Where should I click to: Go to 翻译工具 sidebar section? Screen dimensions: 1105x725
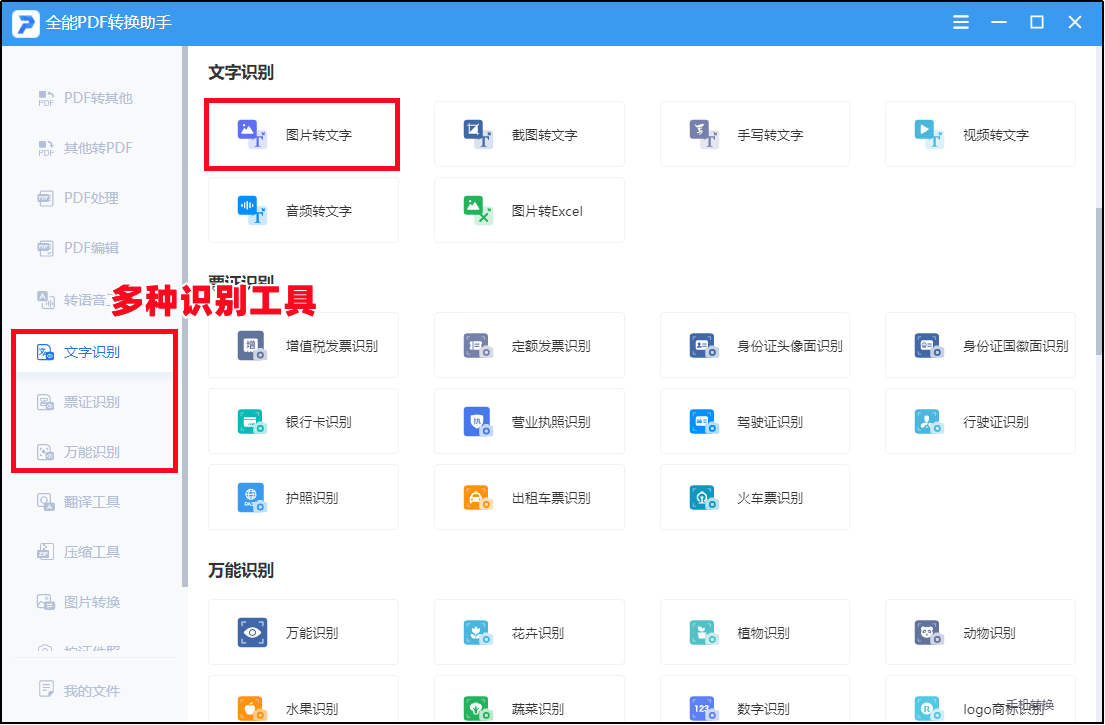pos(91,502)
